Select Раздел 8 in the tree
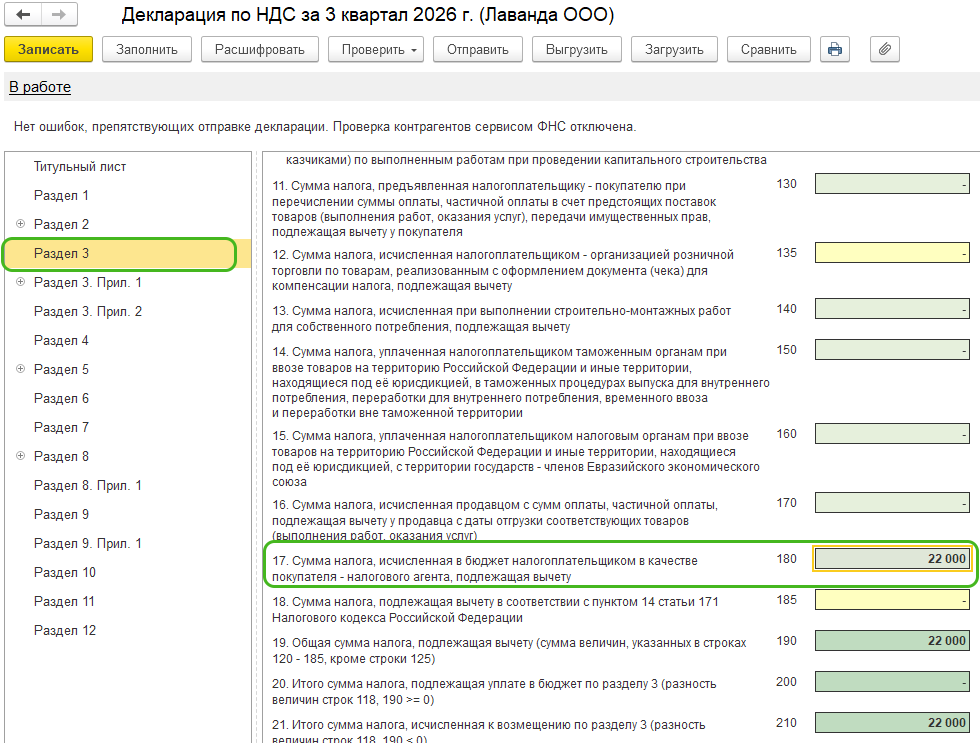980x743 pixels. coord(61,456)
